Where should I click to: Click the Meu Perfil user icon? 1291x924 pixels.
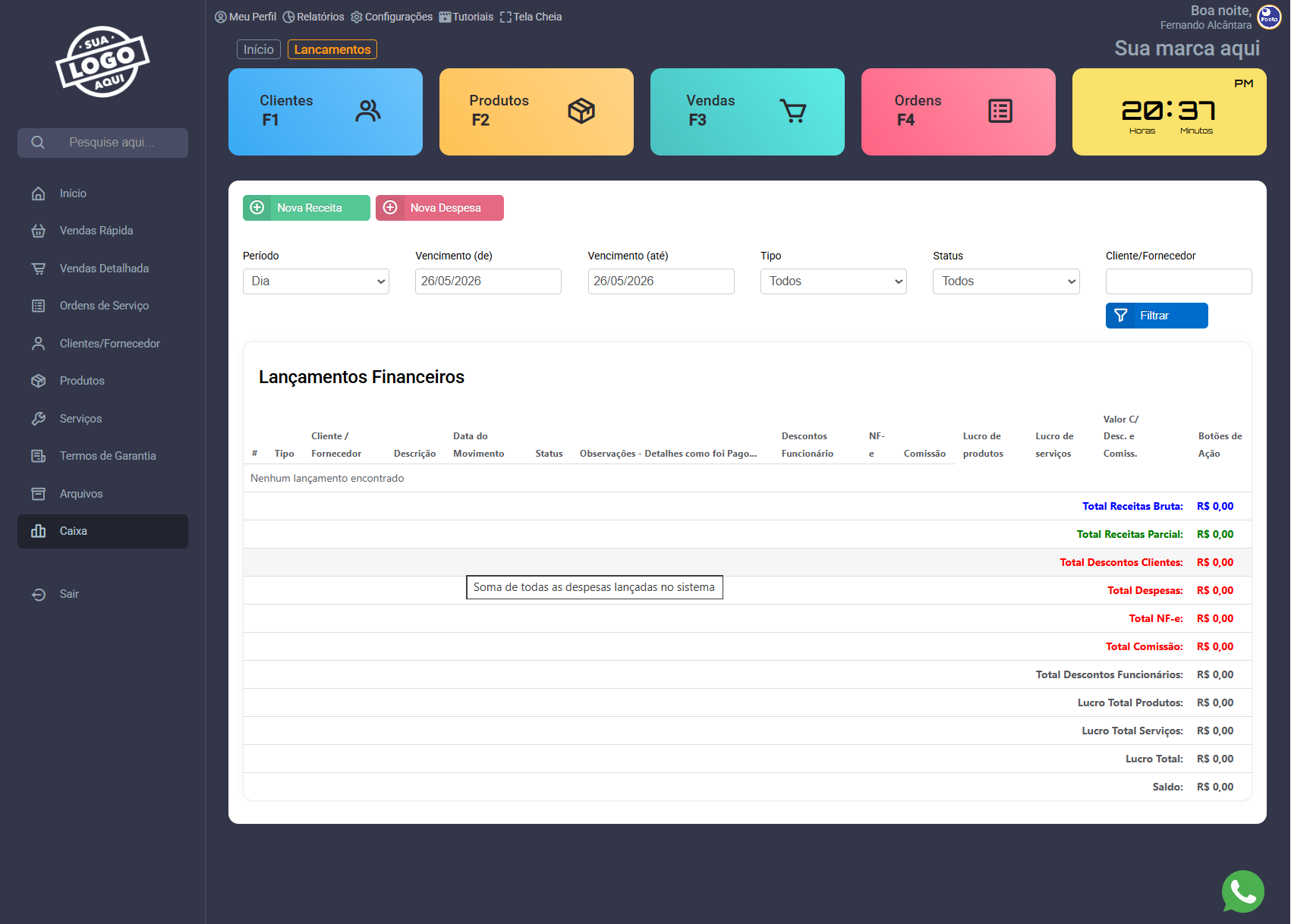tap(221, 17)
